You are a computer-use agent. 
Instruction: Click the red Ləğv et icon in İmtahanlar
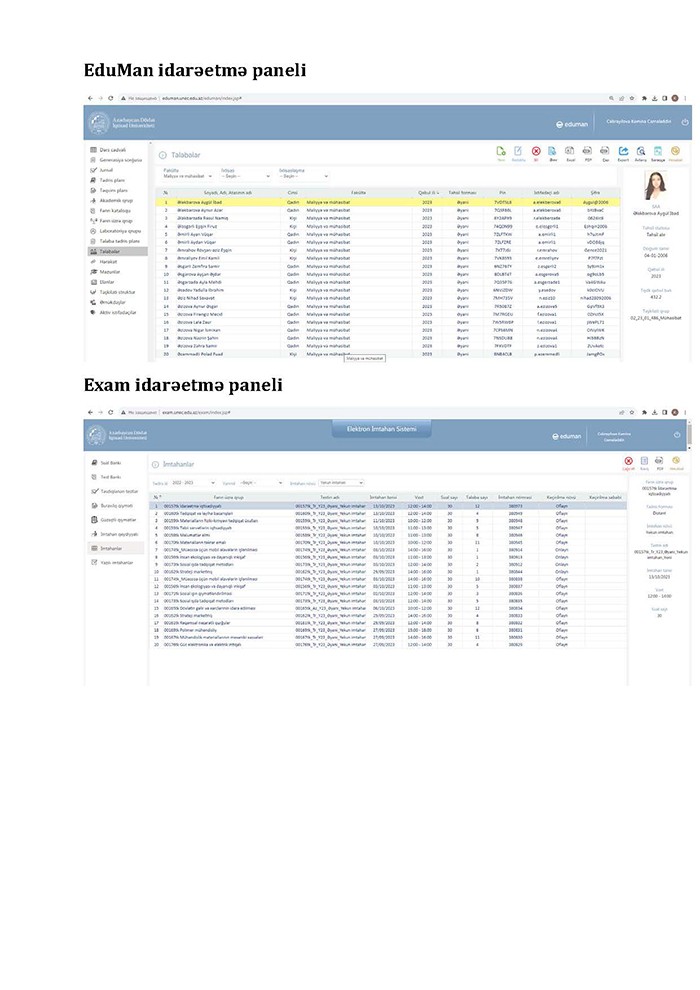(629, 462)
